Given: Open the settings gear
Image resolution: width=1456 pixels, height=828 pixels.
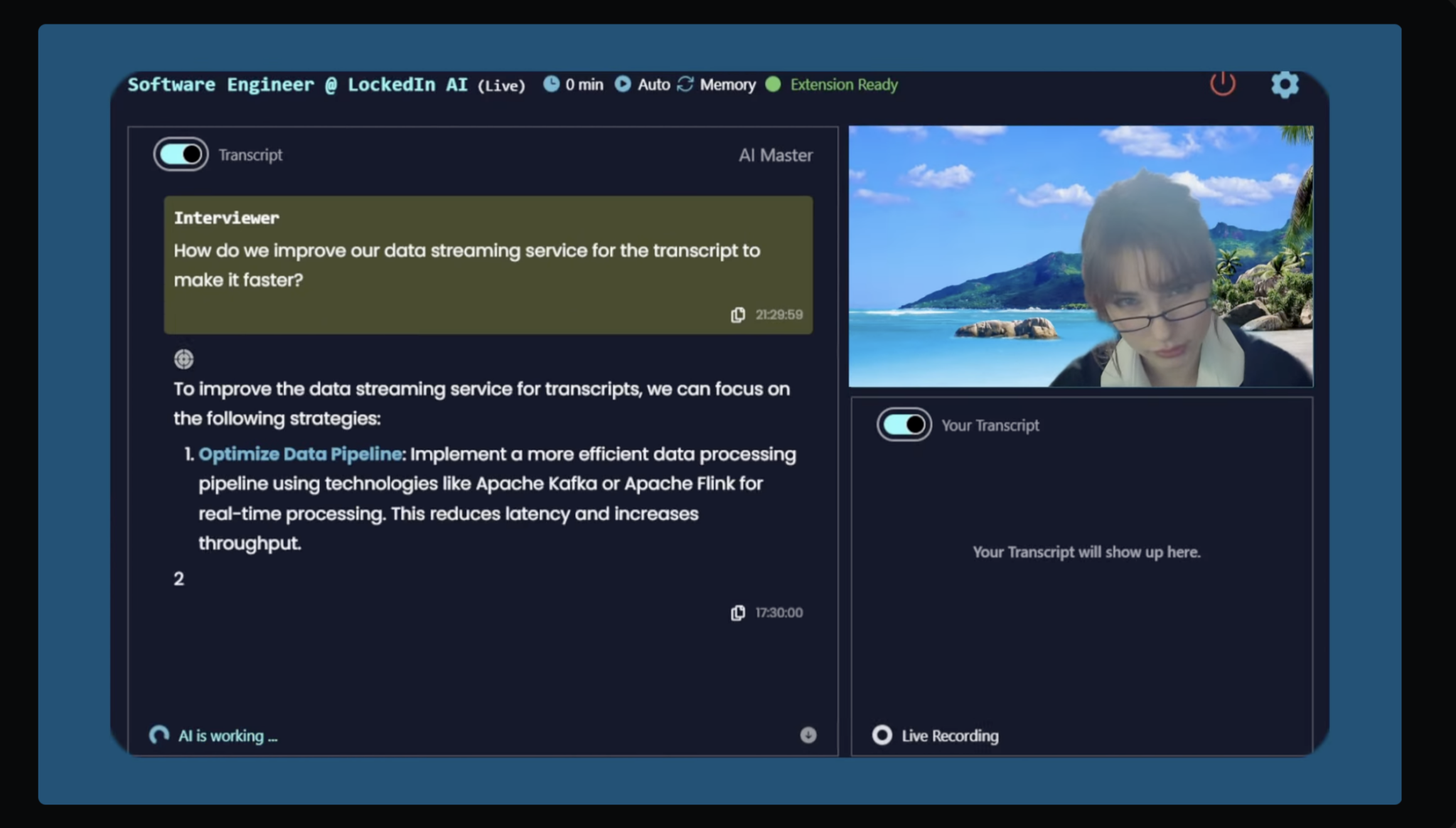Looking at the screenshot, I should (x=1285, y=84).
